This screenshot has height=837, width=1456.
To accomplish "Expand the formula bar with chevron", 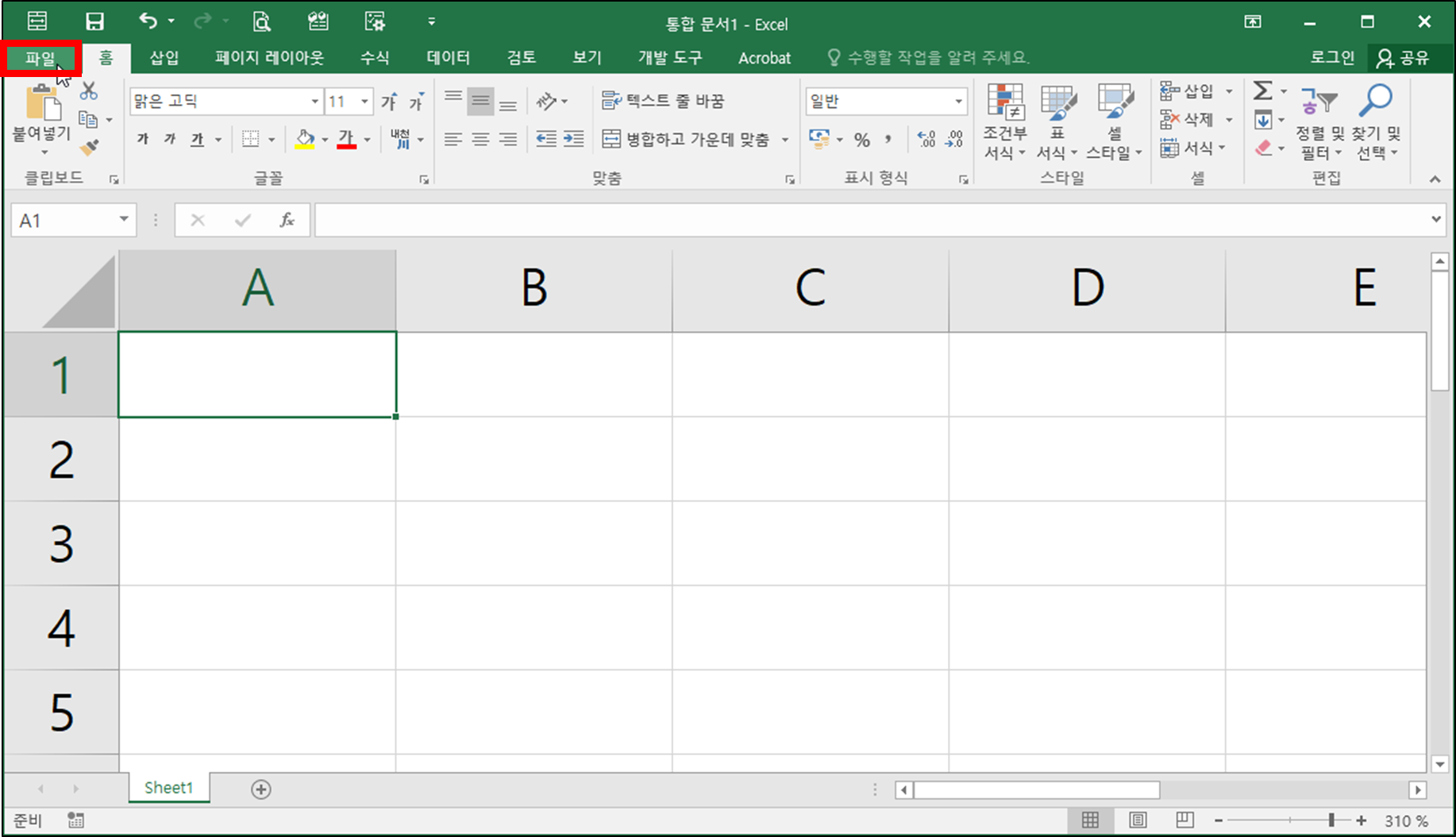I will pyautogui.click(x=1436, y=219).
